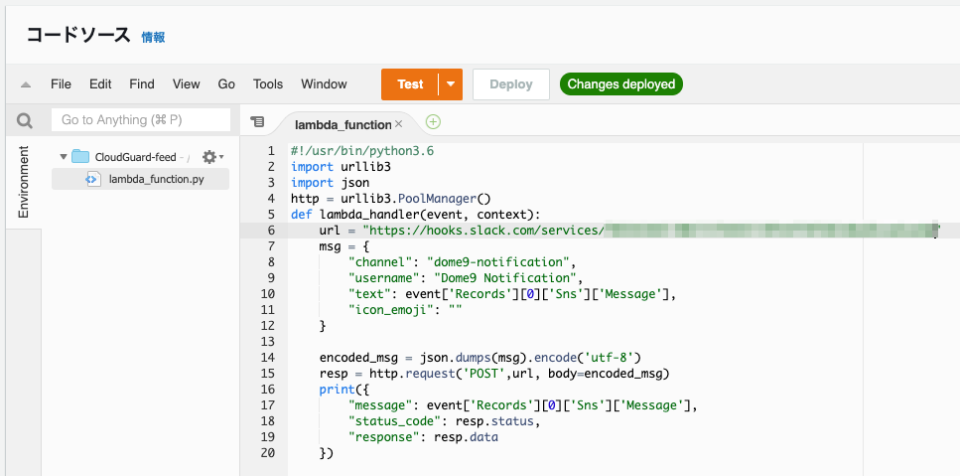Click the "status_code": resp.status line

(x=444, y=421)
